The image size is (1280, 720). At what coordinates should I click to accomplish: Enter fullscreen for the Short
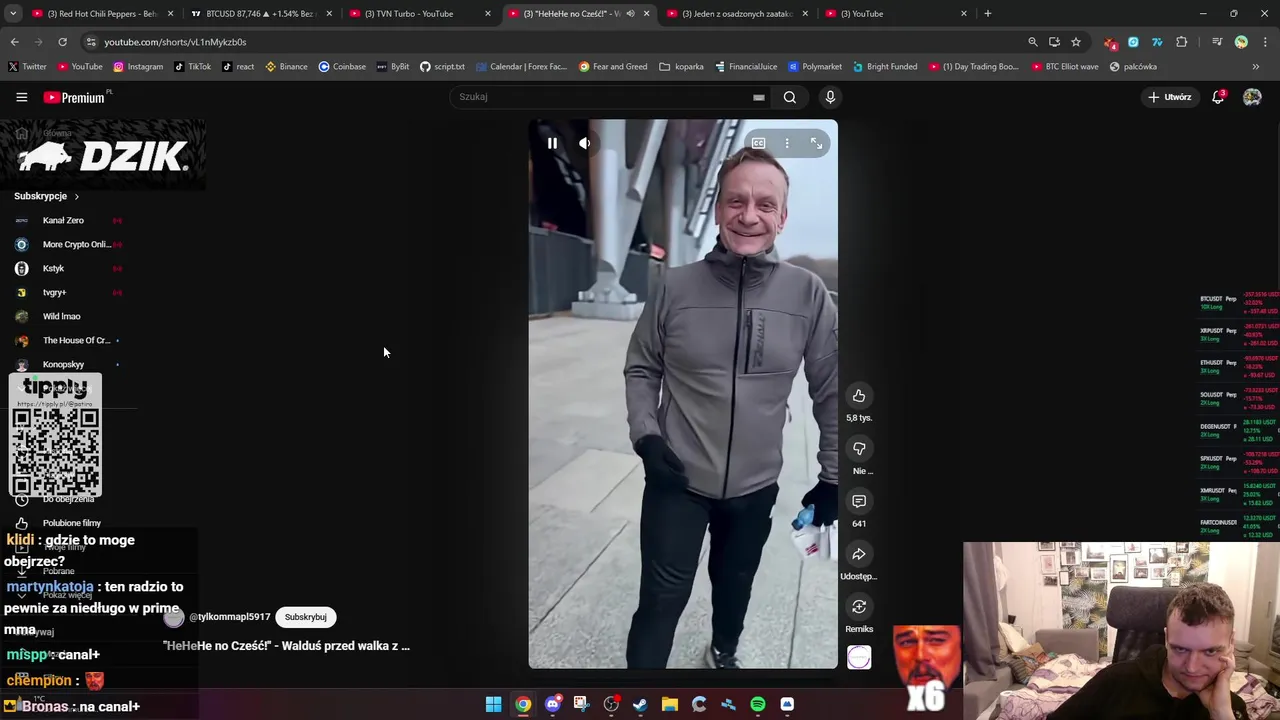click(816, 143)
